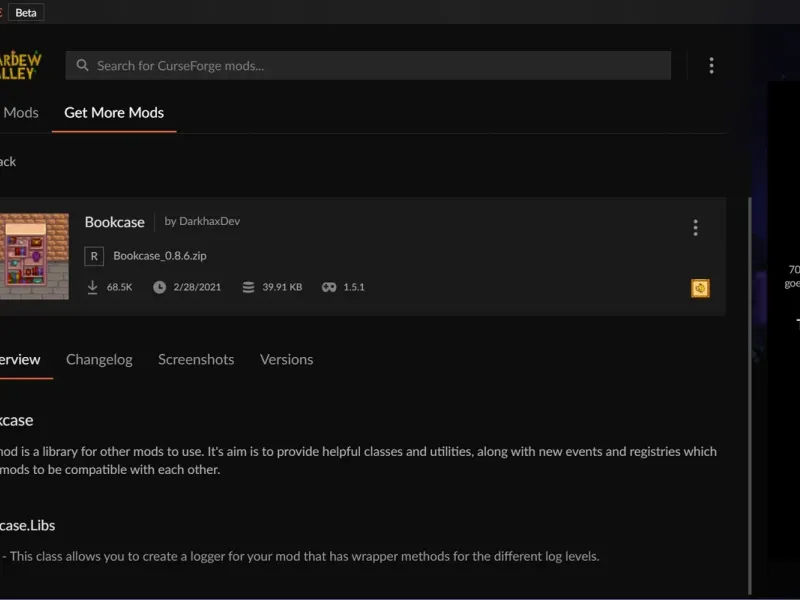The height and width of the screenshot is (600, 800).
Task: Click the download count icon
Action: (92, 287)
